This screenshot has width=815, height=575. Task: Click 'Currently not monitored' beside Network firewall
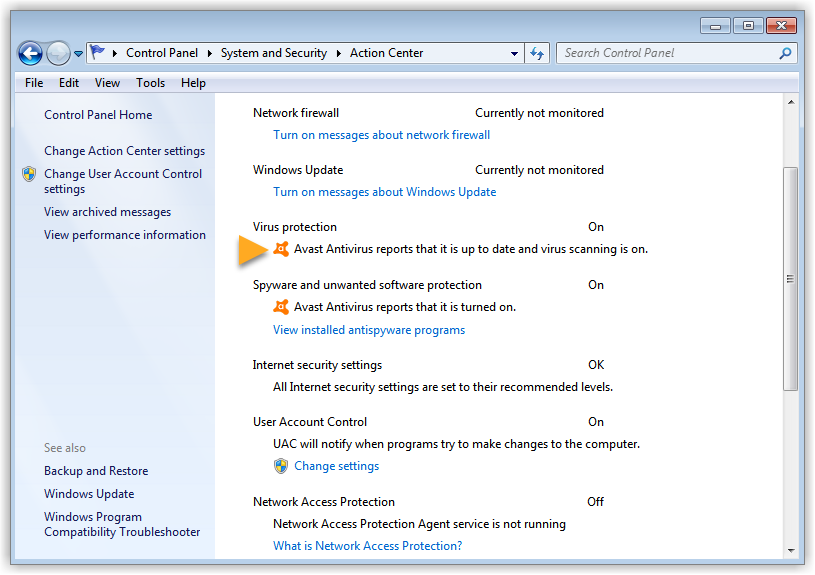click(540, 113)
